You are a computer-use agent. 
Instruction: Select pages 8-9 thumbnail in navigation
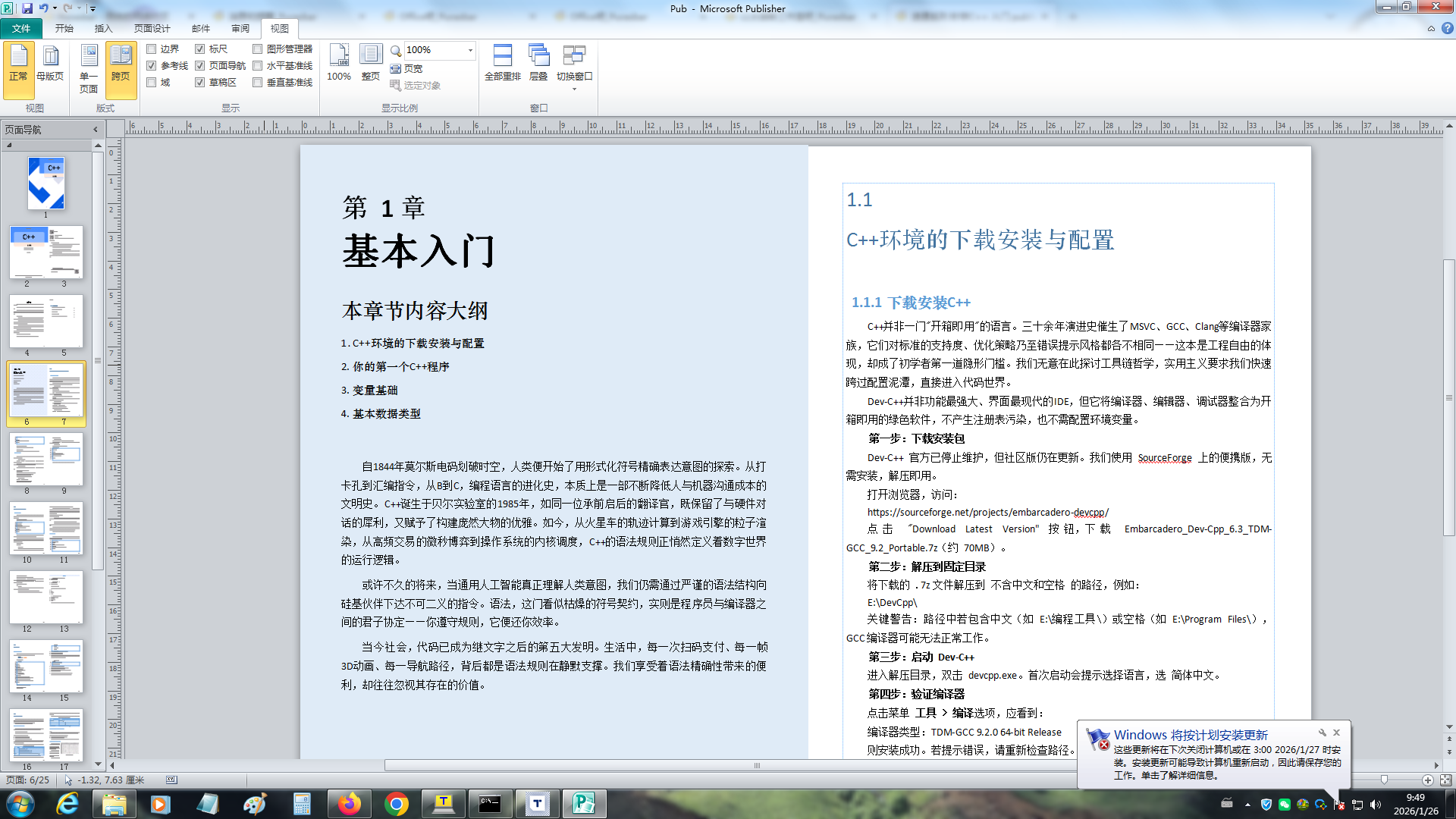(46, 460)
